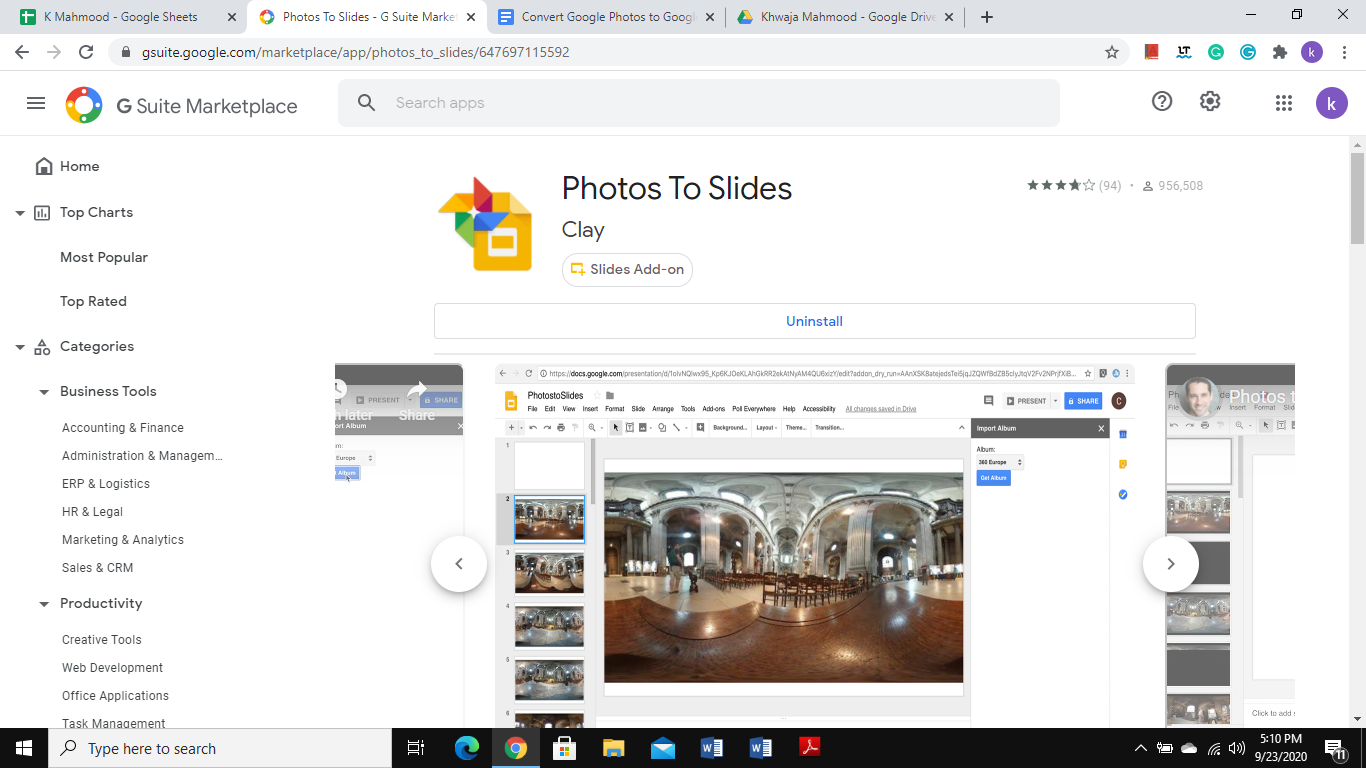1366x768 pixels.
Task: Reload the page
Action: (x=86, y=52)
